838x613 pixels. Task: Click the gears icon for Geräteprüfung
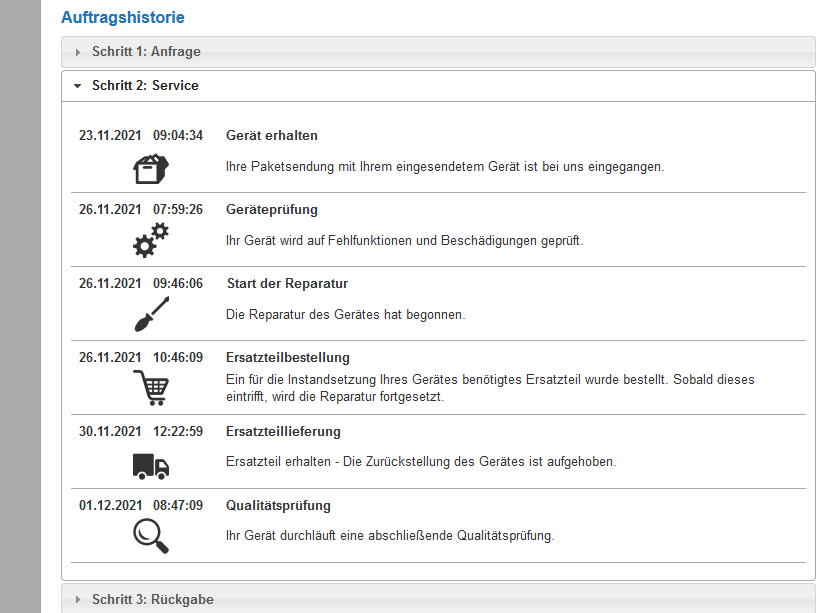[151, 240]
